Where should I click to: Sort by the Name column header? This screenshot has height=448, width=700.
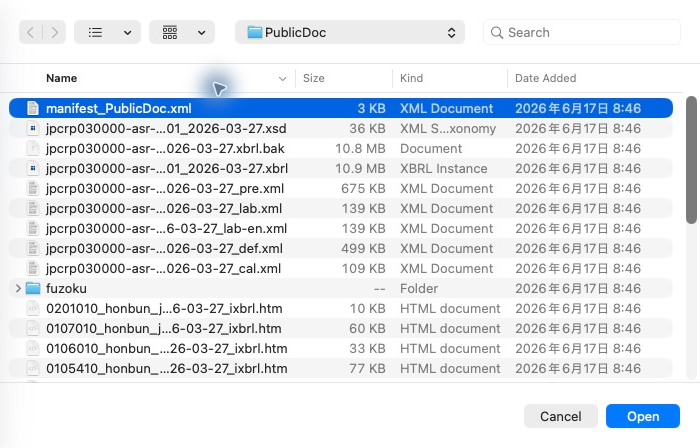click(62, 79)
